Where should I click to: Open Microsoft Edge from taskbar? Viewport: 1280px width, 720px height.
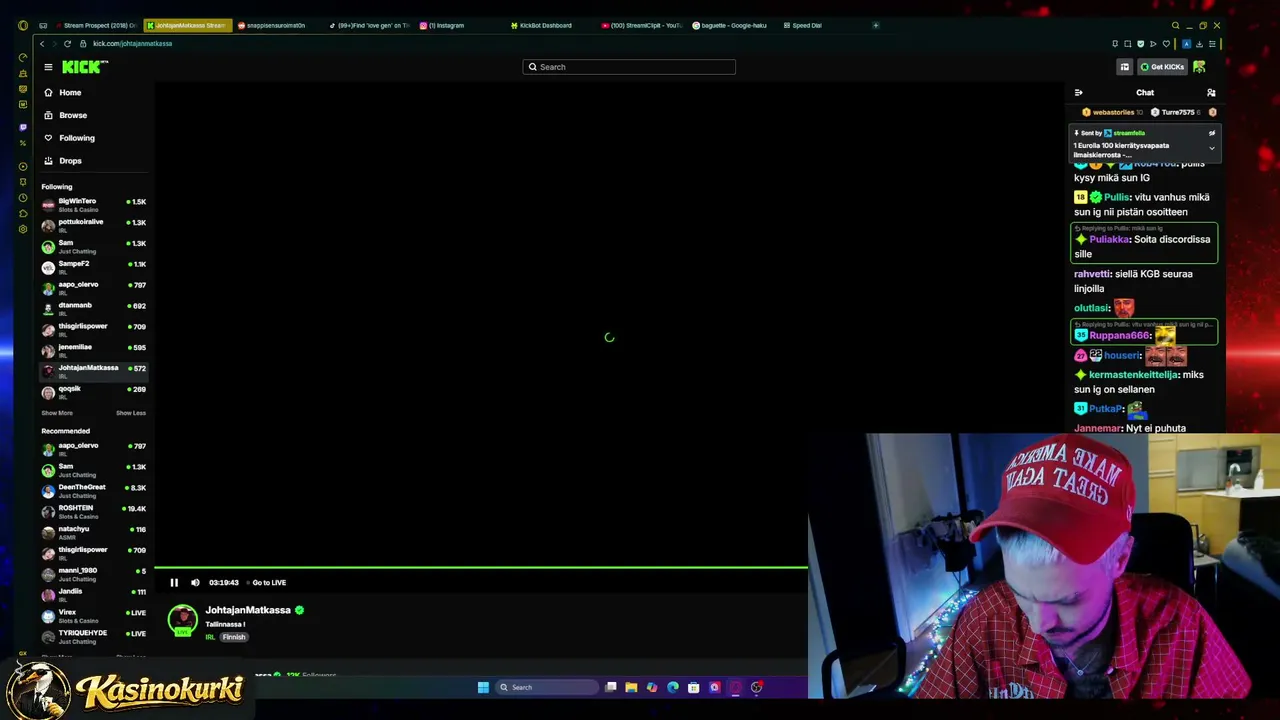tap(673, 687)
